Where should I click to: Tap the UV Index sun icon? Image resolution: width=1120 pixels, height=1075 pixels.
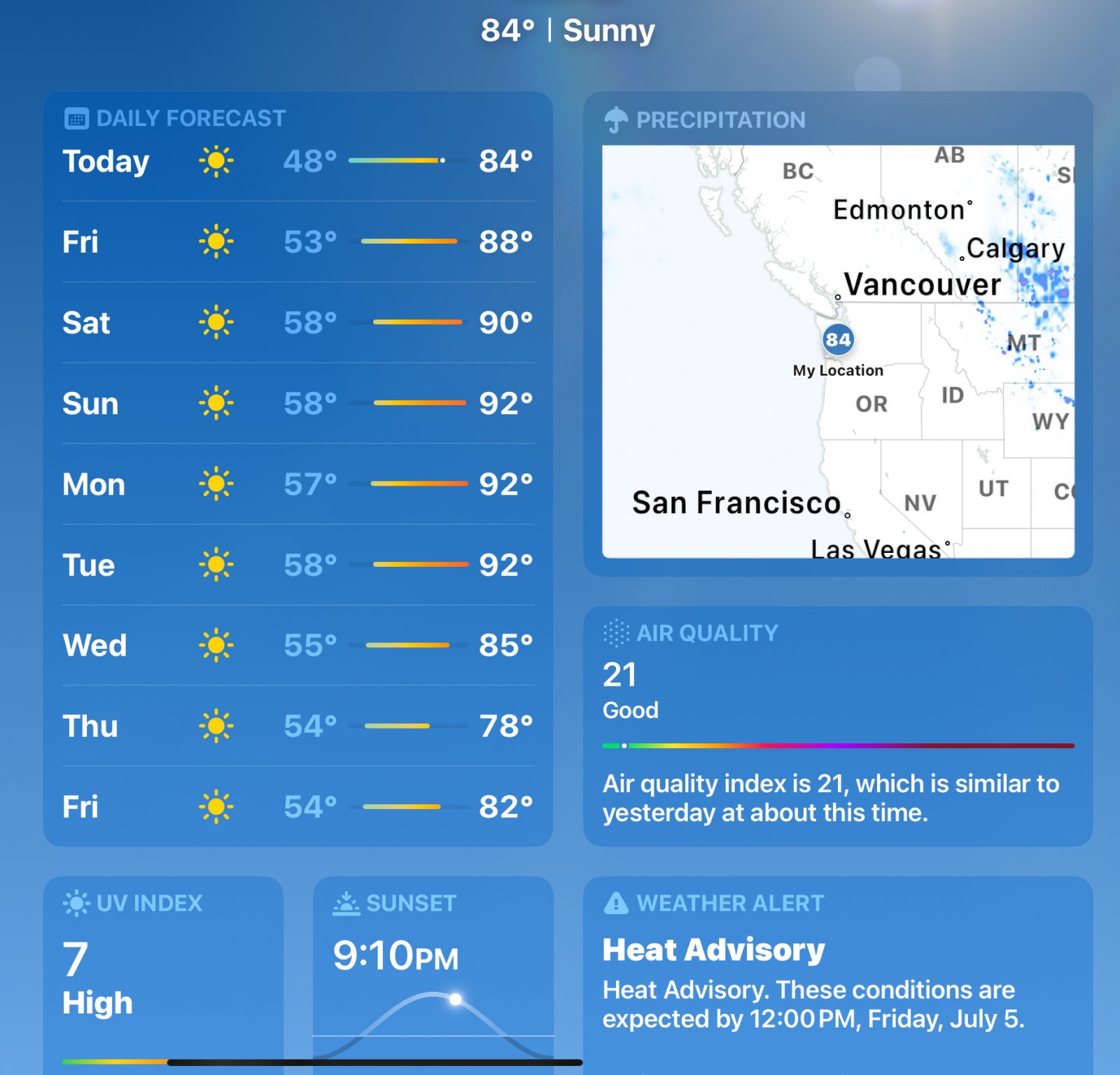76,903
